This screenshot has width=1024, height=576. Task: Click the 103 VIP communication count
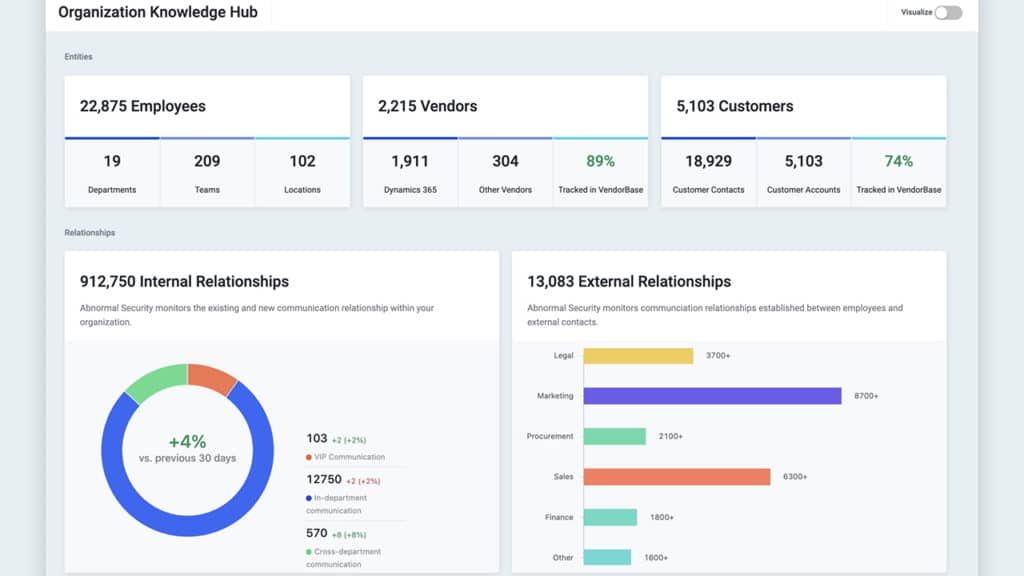coord(317,438)
